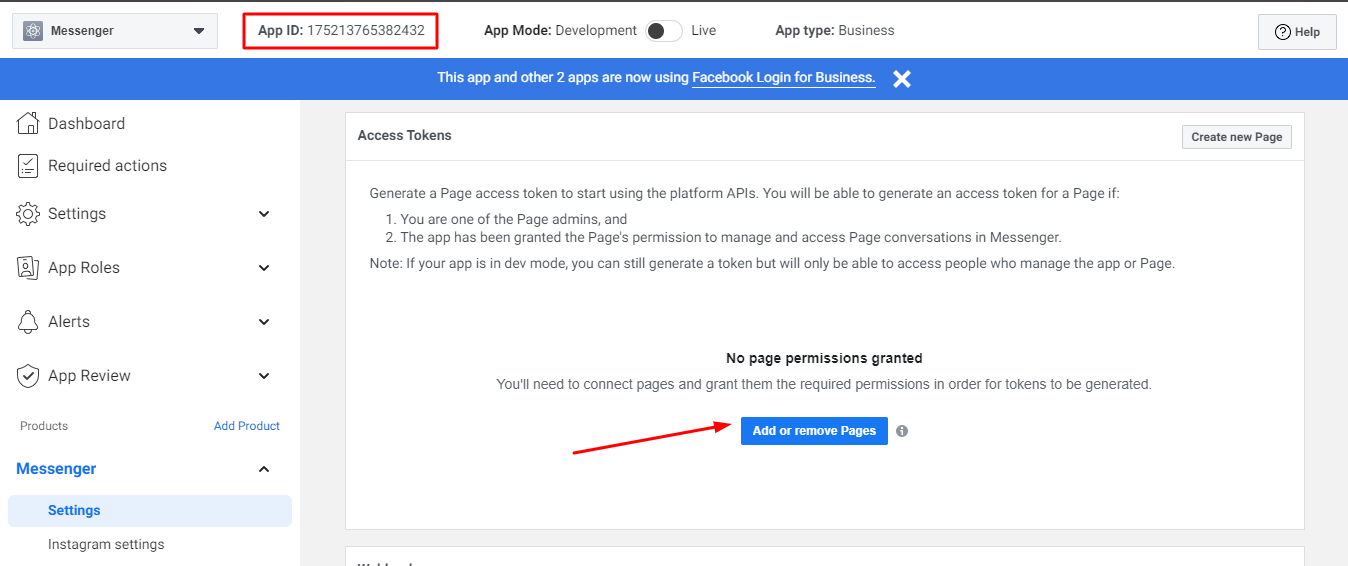Image resolution: width=1348 pixels, height=566 pixels.
Task: Select the sidebar Settings label
Action: (77, 214)
